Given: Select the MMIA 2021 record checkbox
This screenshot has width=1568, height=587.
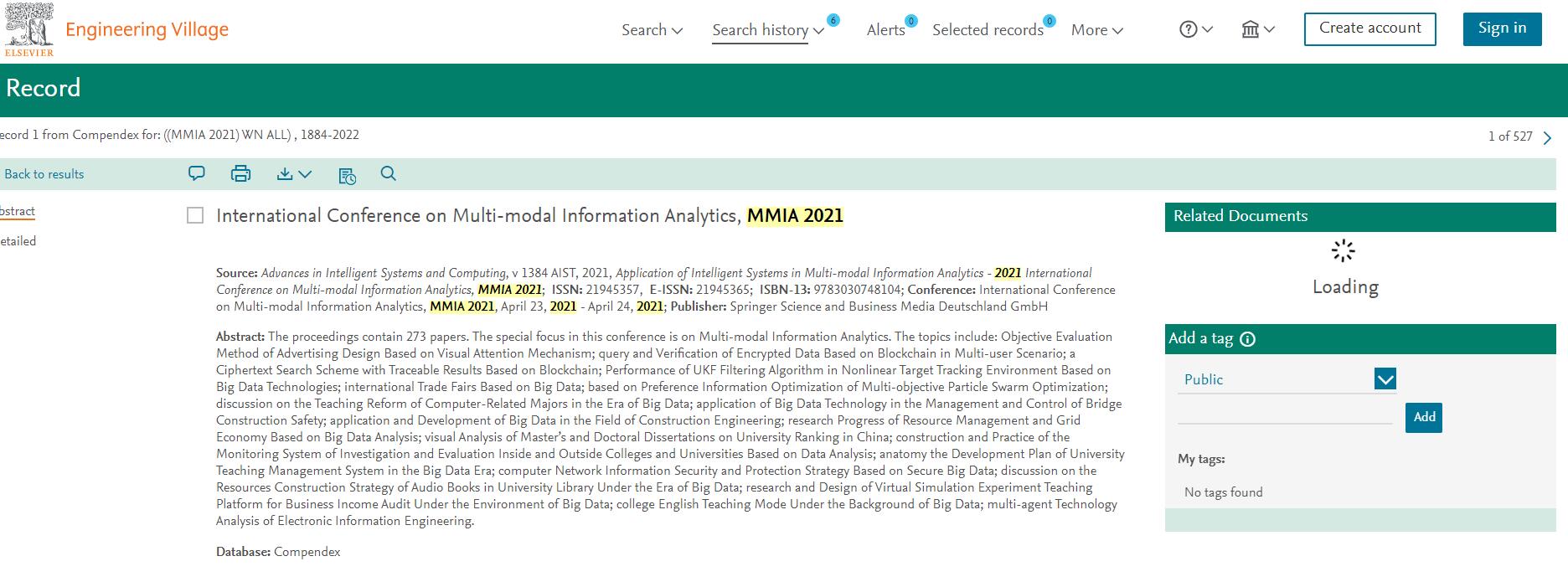Looking at the screenshot, I should (x=195, y=215).
